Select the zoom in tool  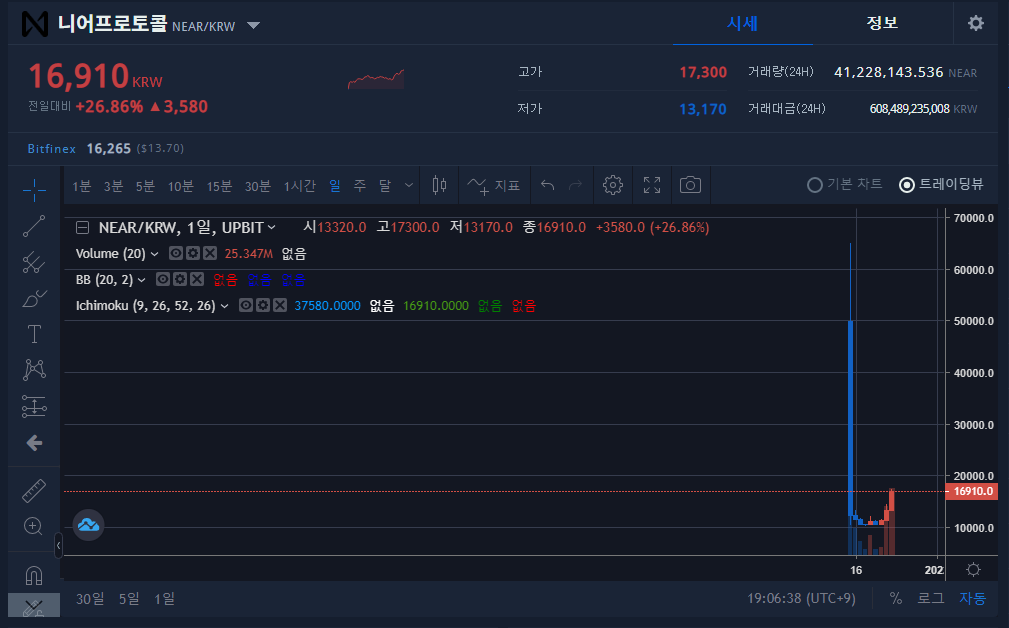[33, 526]
